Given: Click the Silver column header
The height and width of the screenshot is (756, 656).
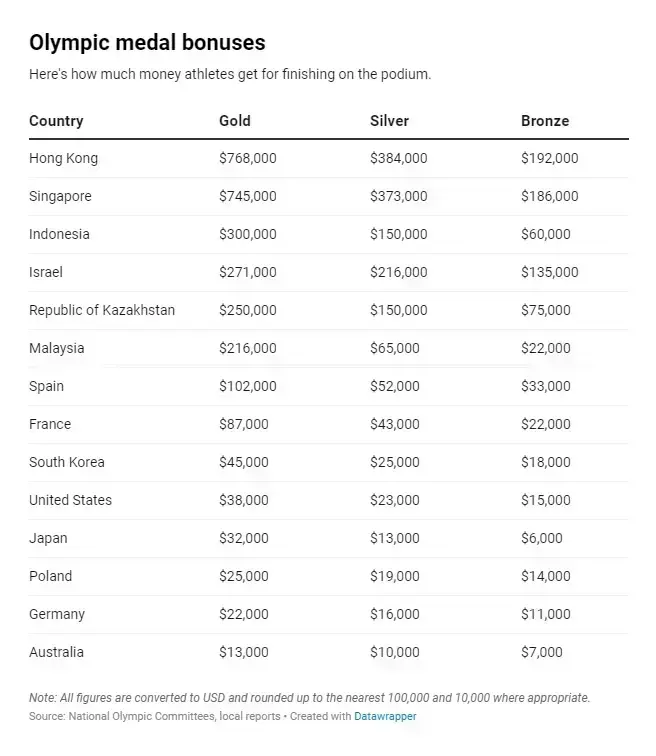Looking at the screenshot, I should click(389, 121).
